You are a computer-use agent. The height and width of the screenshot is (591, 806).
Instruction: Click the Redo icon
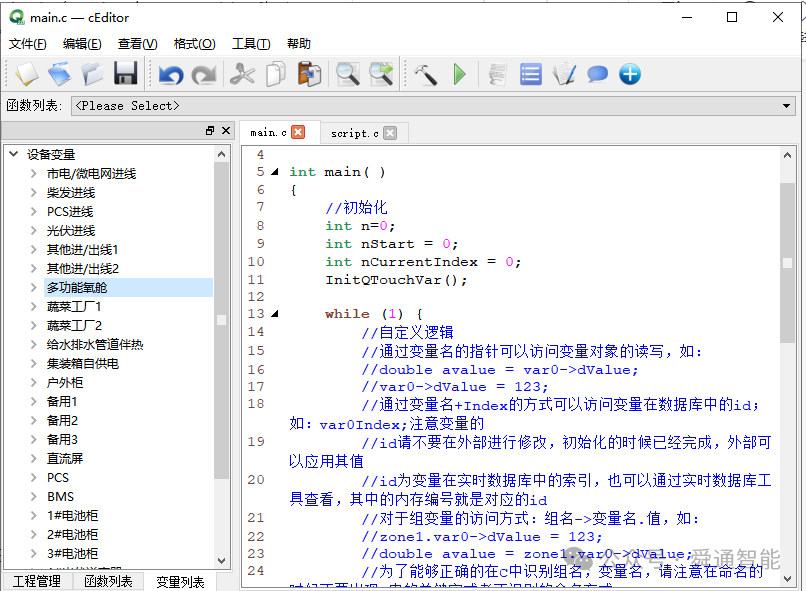pos(204,73)
